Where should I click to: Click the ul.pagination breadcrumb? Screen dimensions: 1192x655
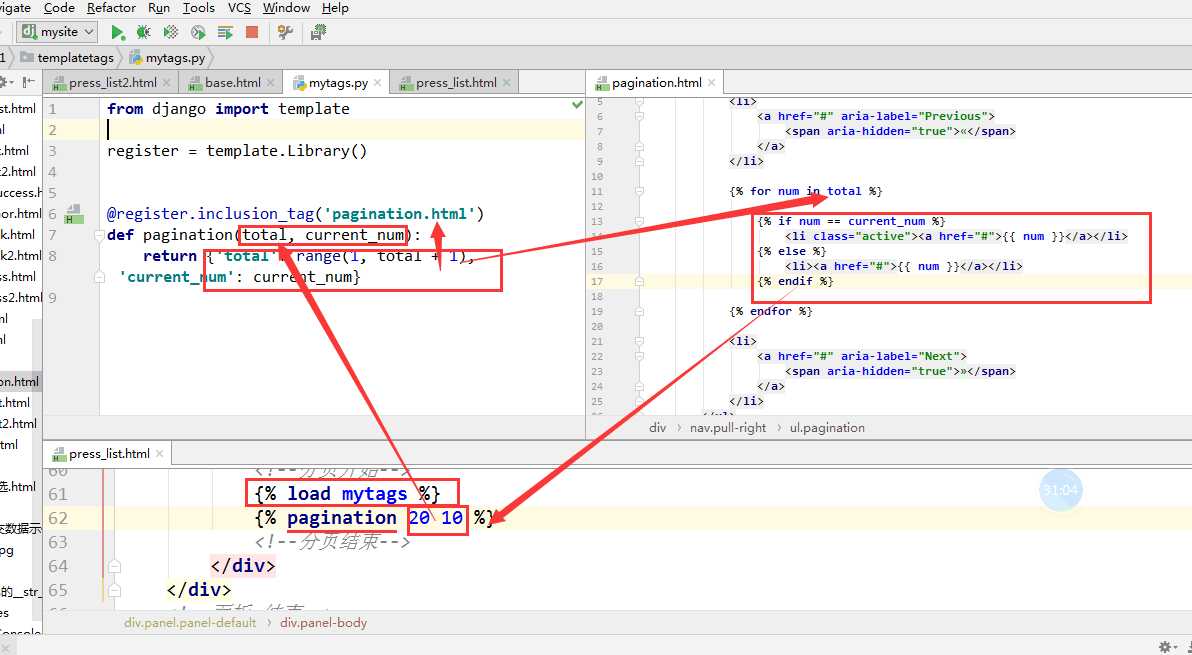pos(827,428)
